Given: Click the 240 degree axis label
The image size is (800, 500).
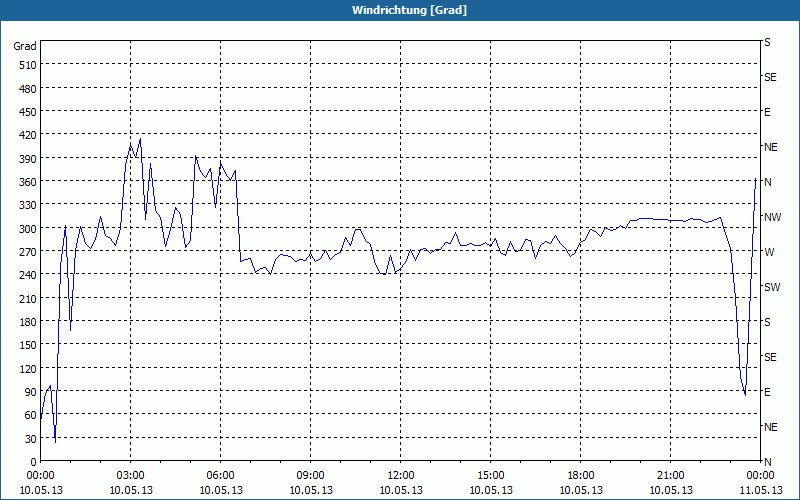Looking at the screenshot, I should [x=29, y=276].
